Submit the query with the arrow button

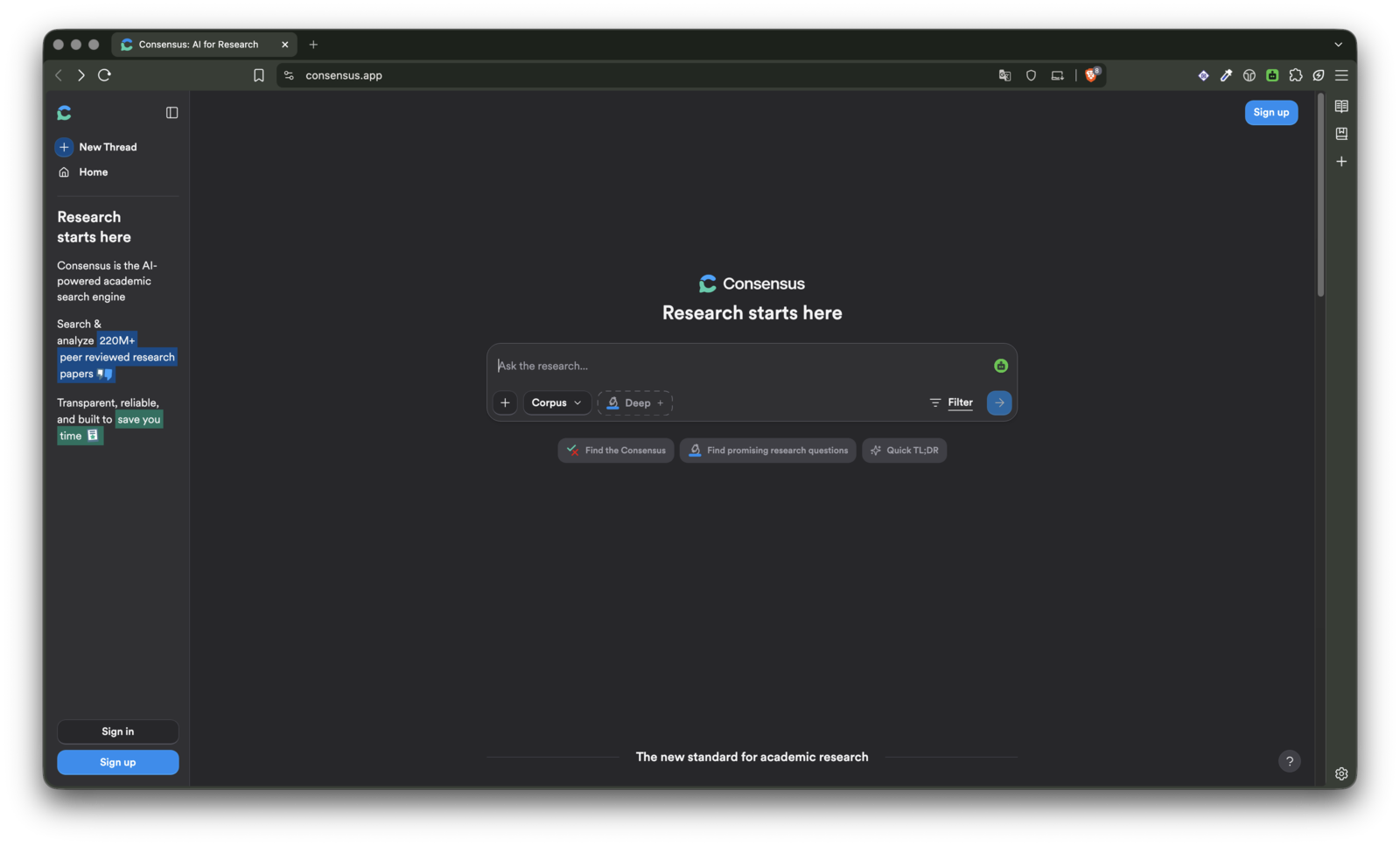pos(999,402)
